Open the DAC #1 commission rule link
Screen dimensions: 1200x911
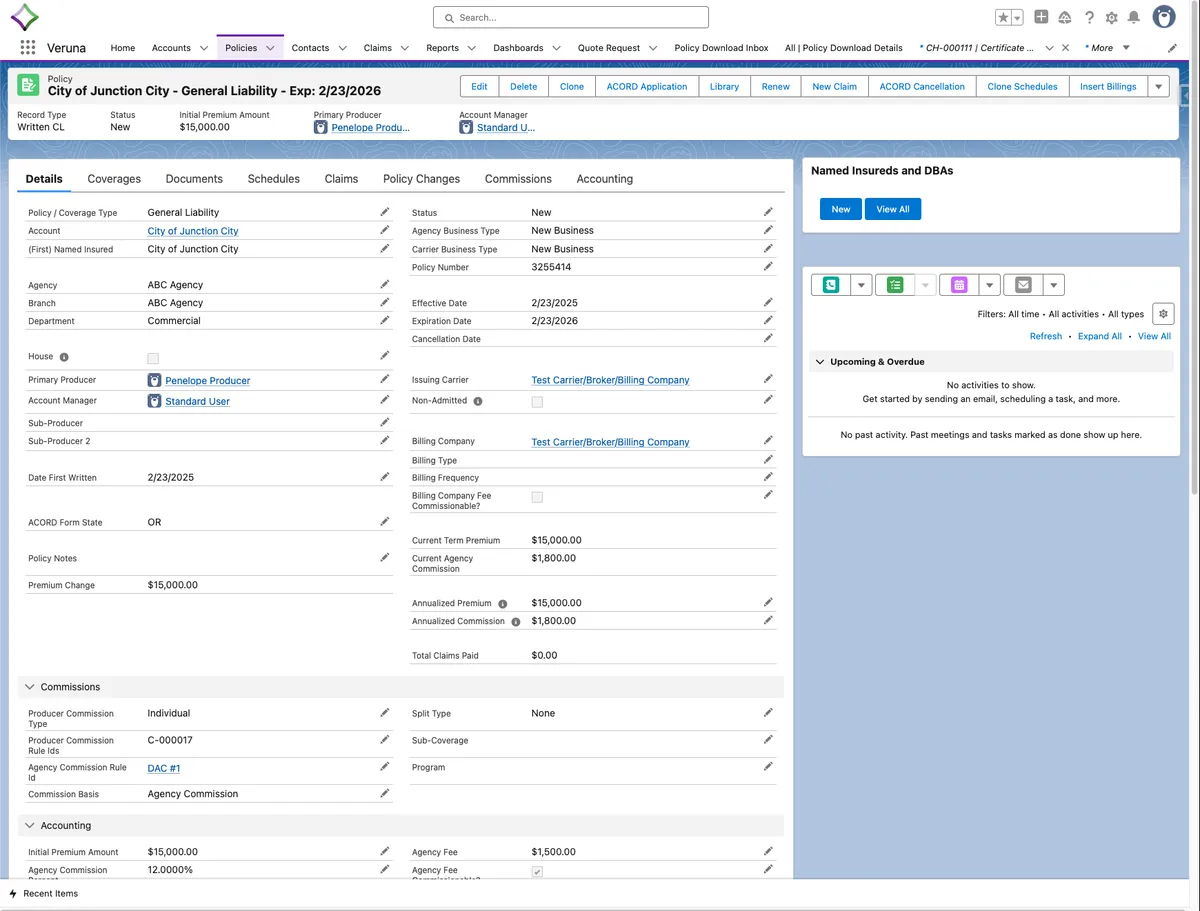[x=164, y=769]
